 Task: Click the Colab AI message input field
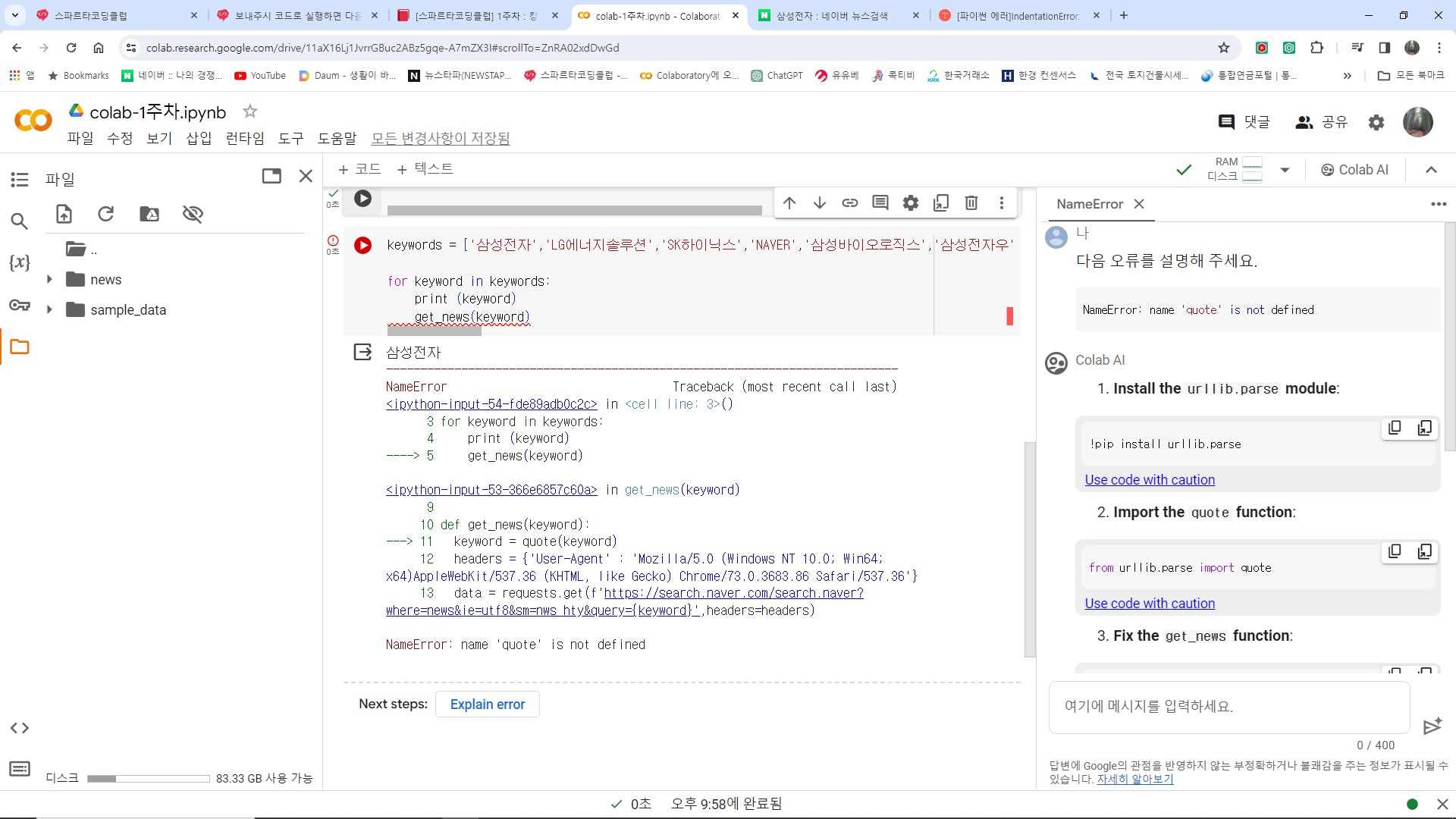1228,707
